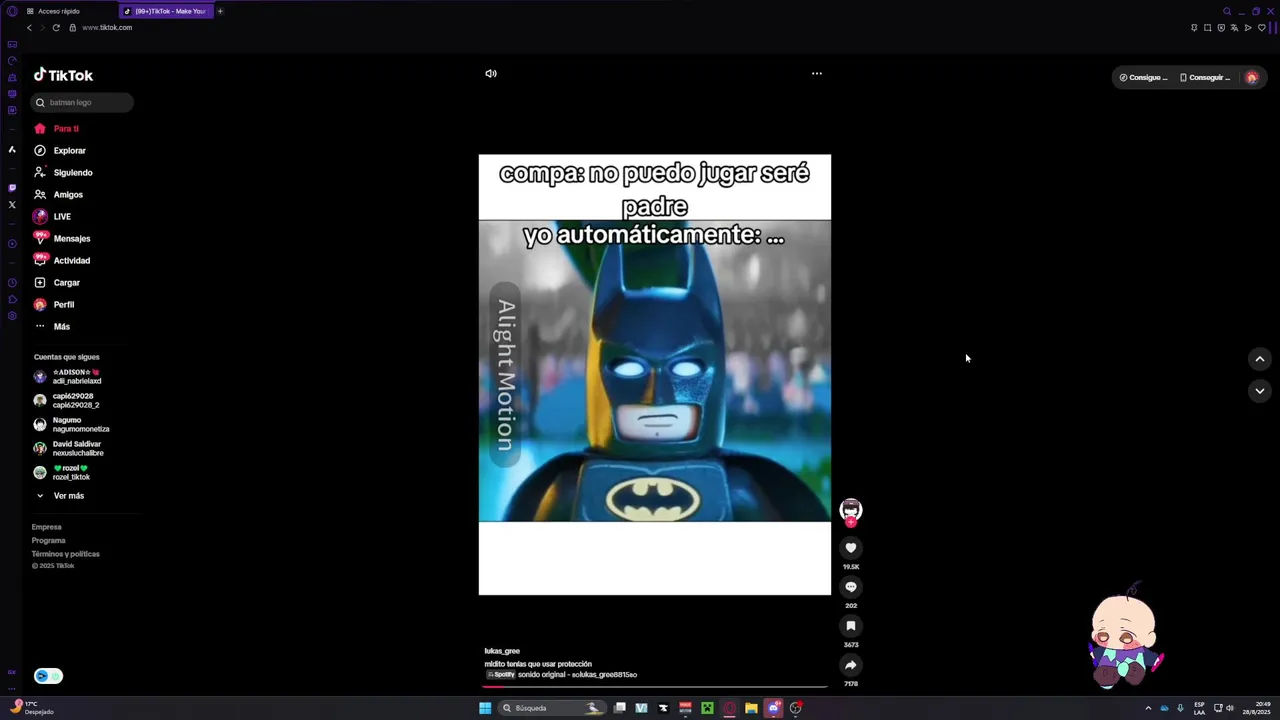1280x720 pixels.
Task: Click the ESP LAA language indicator
Action: (1200, 708)
